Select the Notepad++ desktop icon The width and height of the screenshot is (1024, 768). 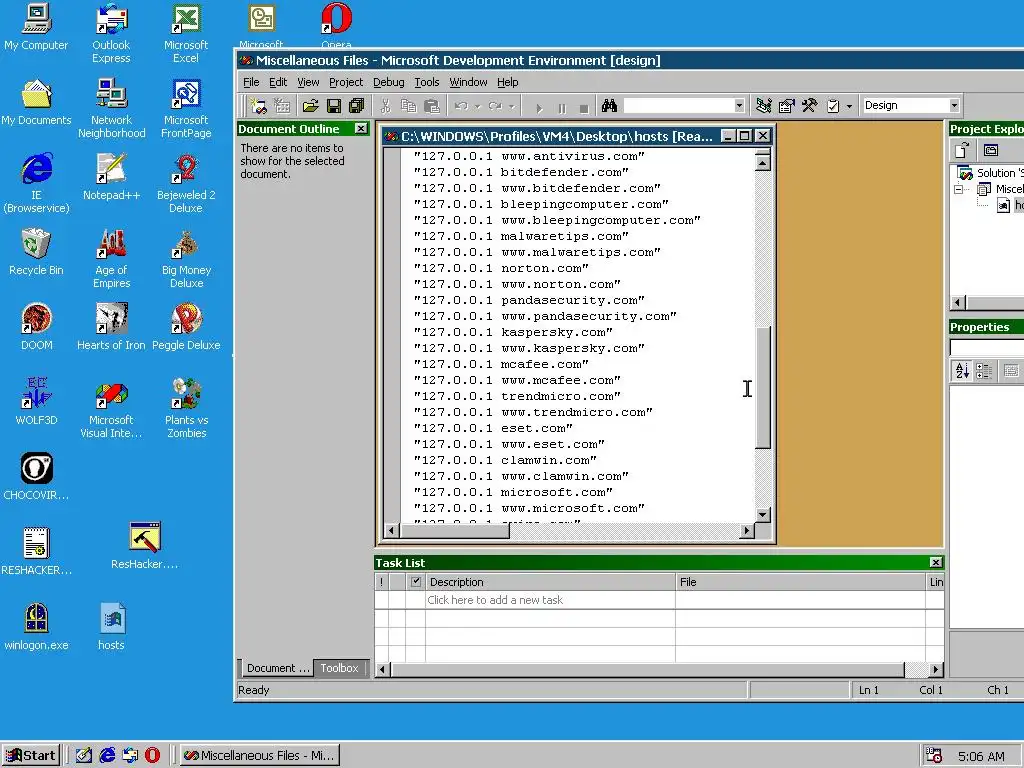coord(111,176)
